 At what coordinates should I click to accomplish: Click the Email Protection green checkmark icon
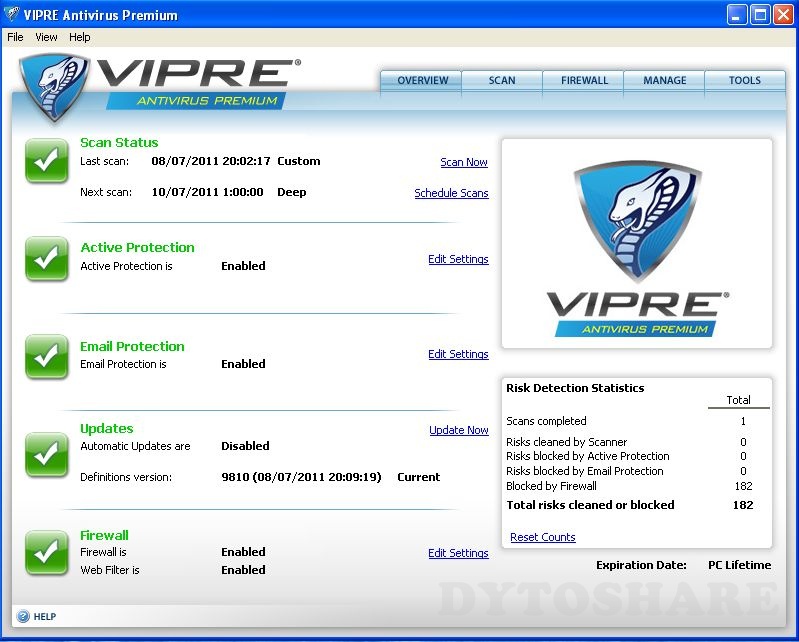46,356
